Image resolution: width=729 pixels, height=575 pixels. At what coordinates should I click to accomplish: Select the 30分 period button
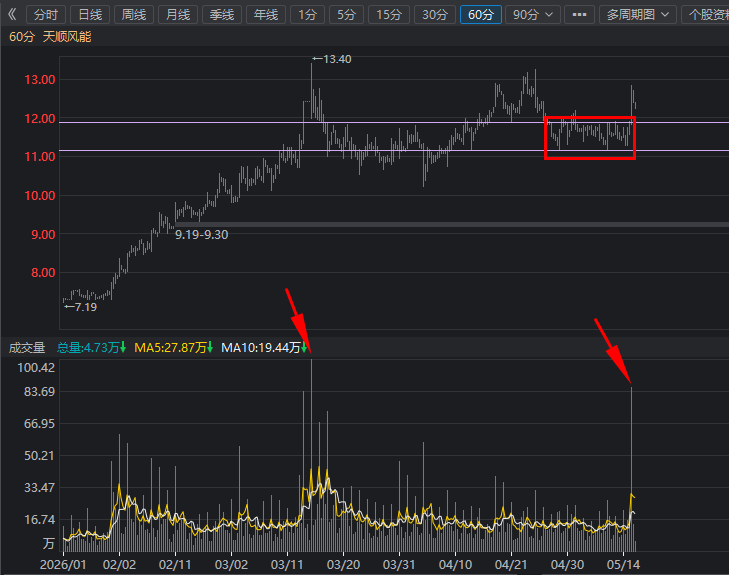435,15
